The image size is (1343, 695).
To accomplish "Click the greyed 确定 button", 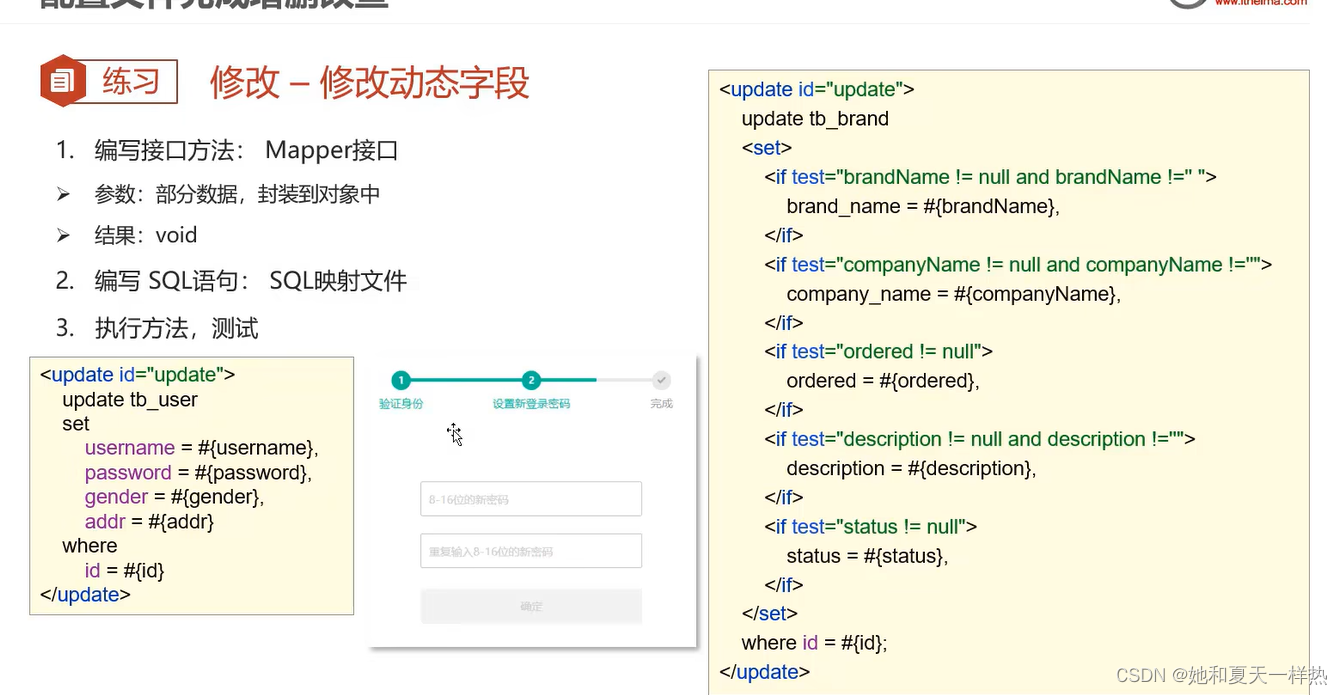I will click(x=531, y=606).
